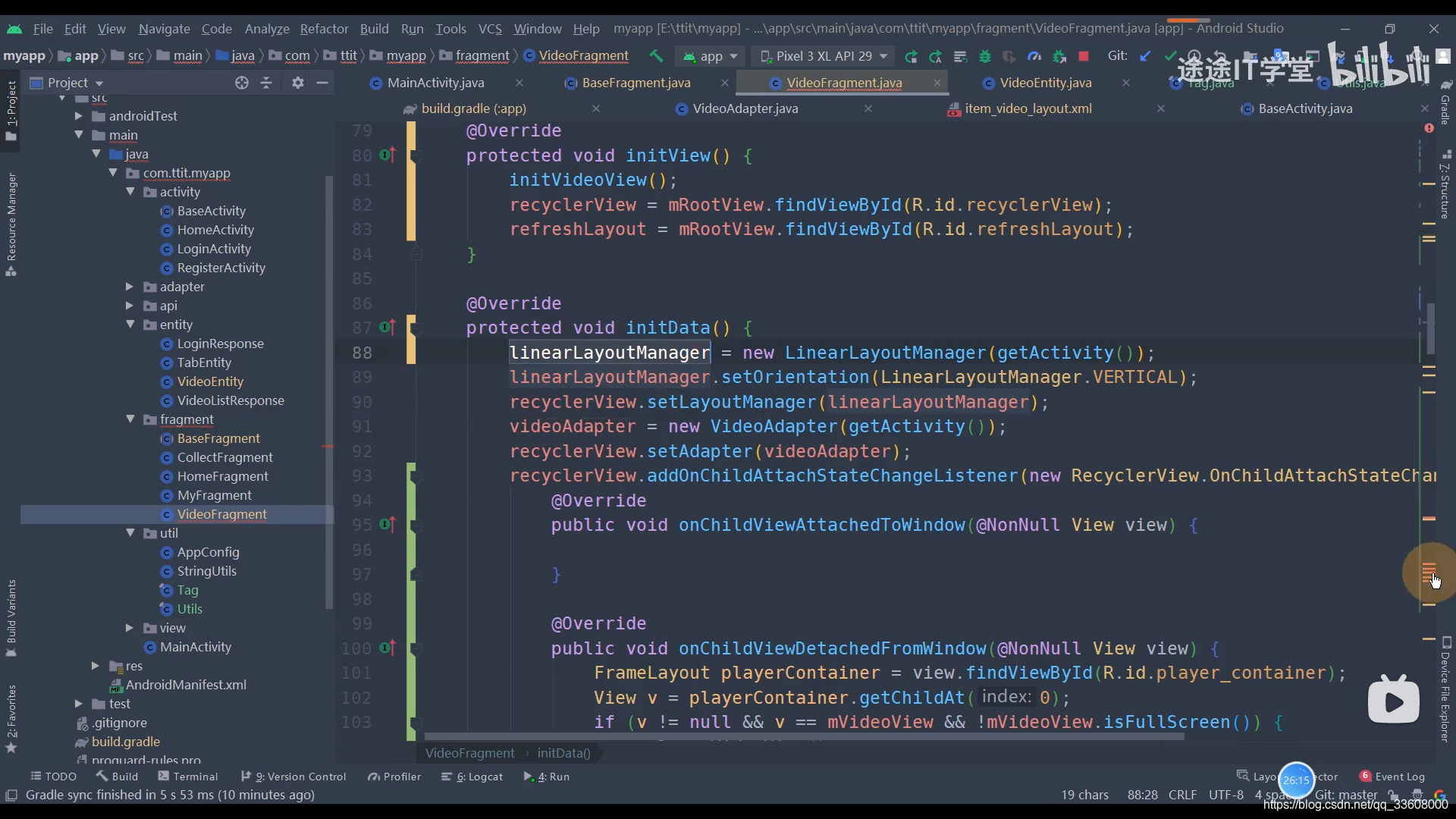This screenshot has width=1456, height=819.
Task: Click the Run configuration dropdown arrow
Action: [x=735, y=56]
